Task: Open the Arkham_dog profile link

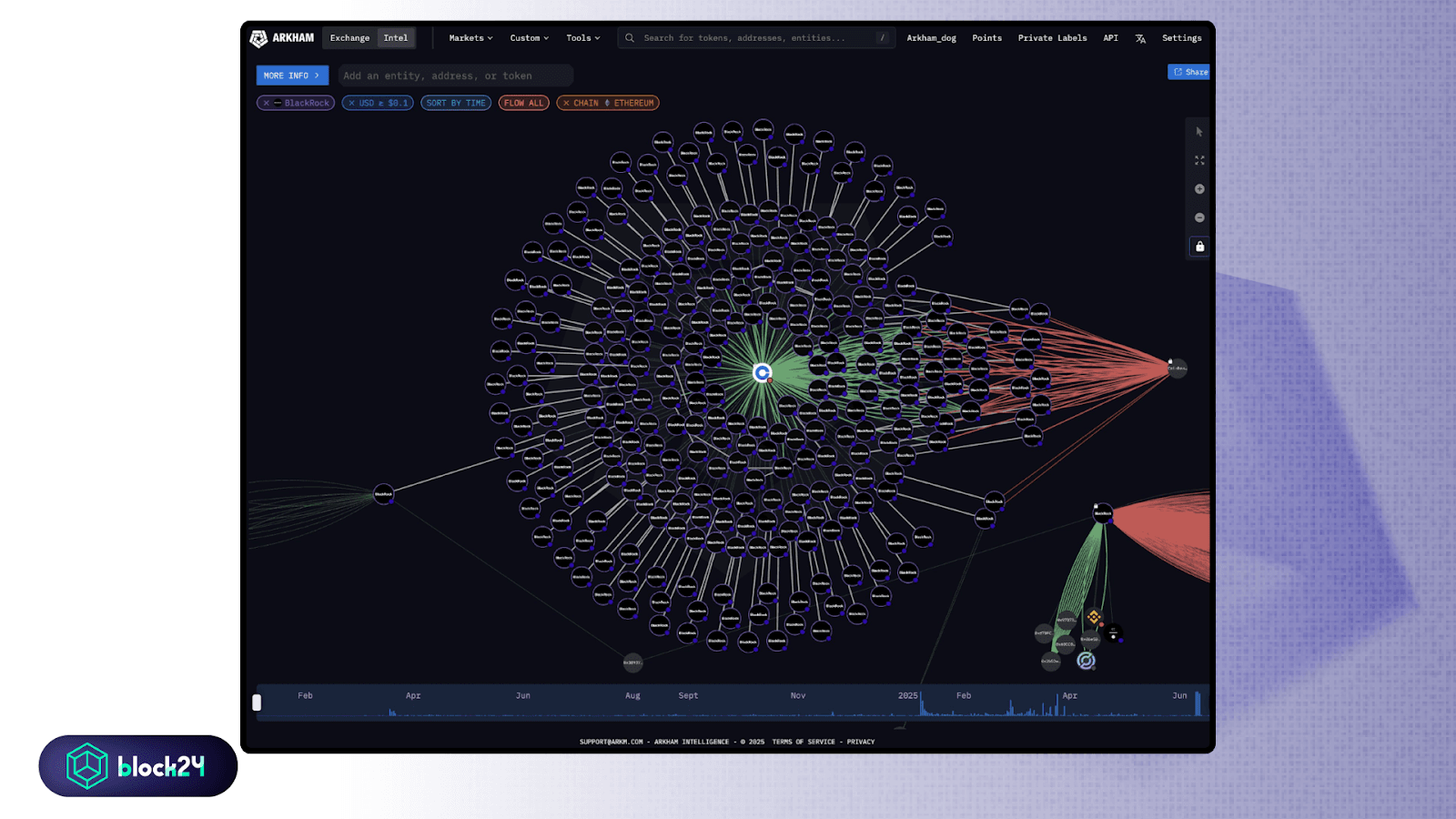Action: [931, 38]
